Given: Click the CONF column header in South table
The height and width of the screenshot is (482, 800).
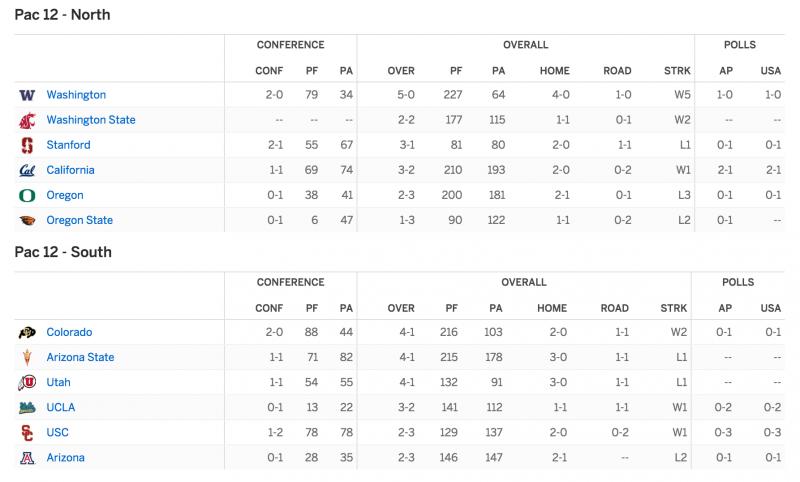Looking at the screenshot, I should [269, 308].
